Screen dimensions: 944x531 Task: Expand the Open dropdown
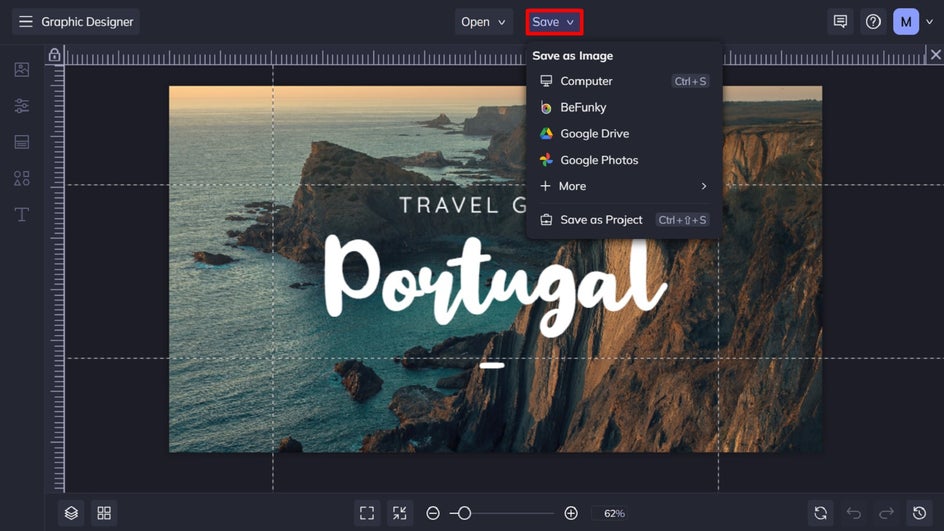[483, 22]
